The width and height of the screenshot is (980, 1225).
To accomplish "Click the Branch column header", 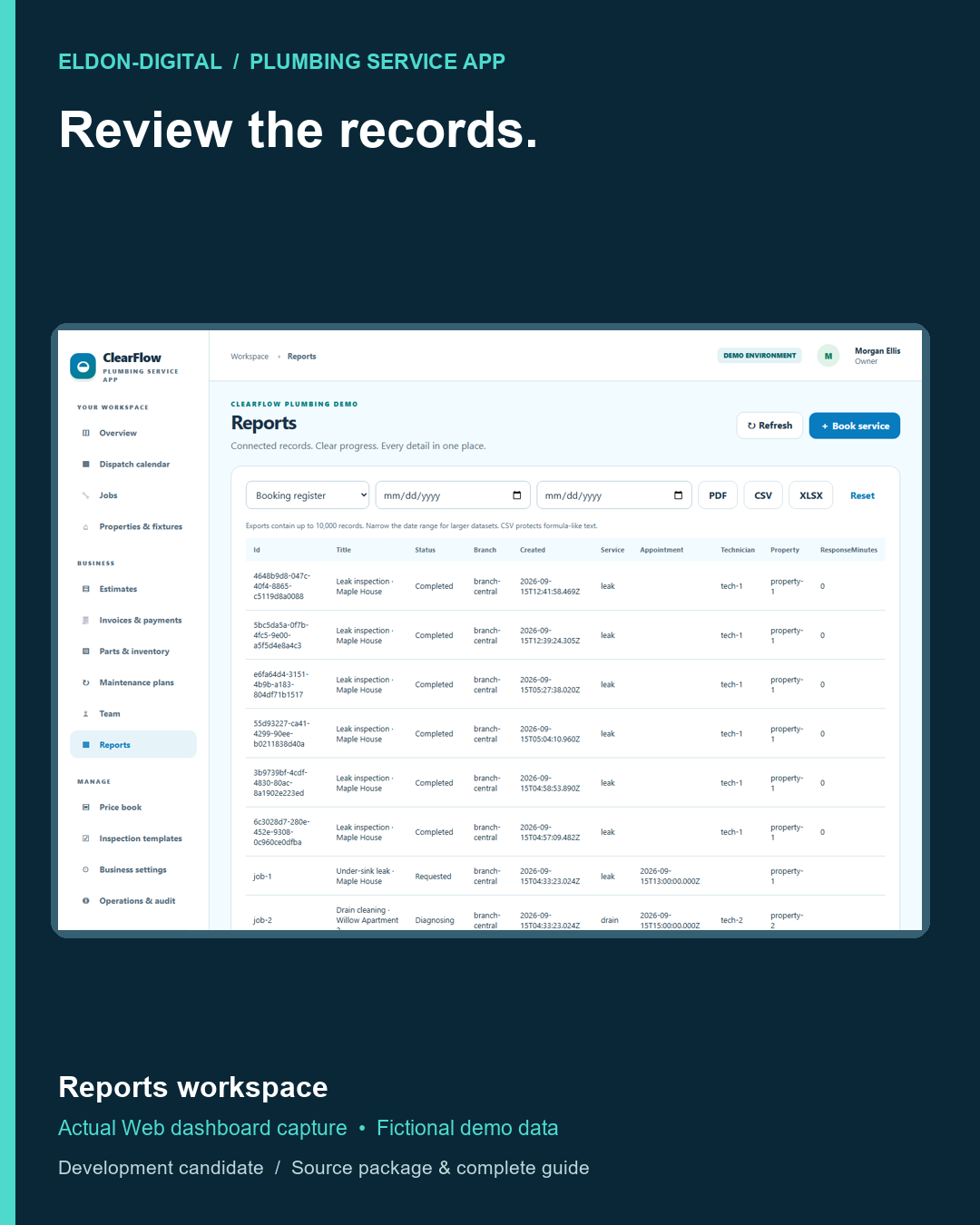I will point(485,550).
